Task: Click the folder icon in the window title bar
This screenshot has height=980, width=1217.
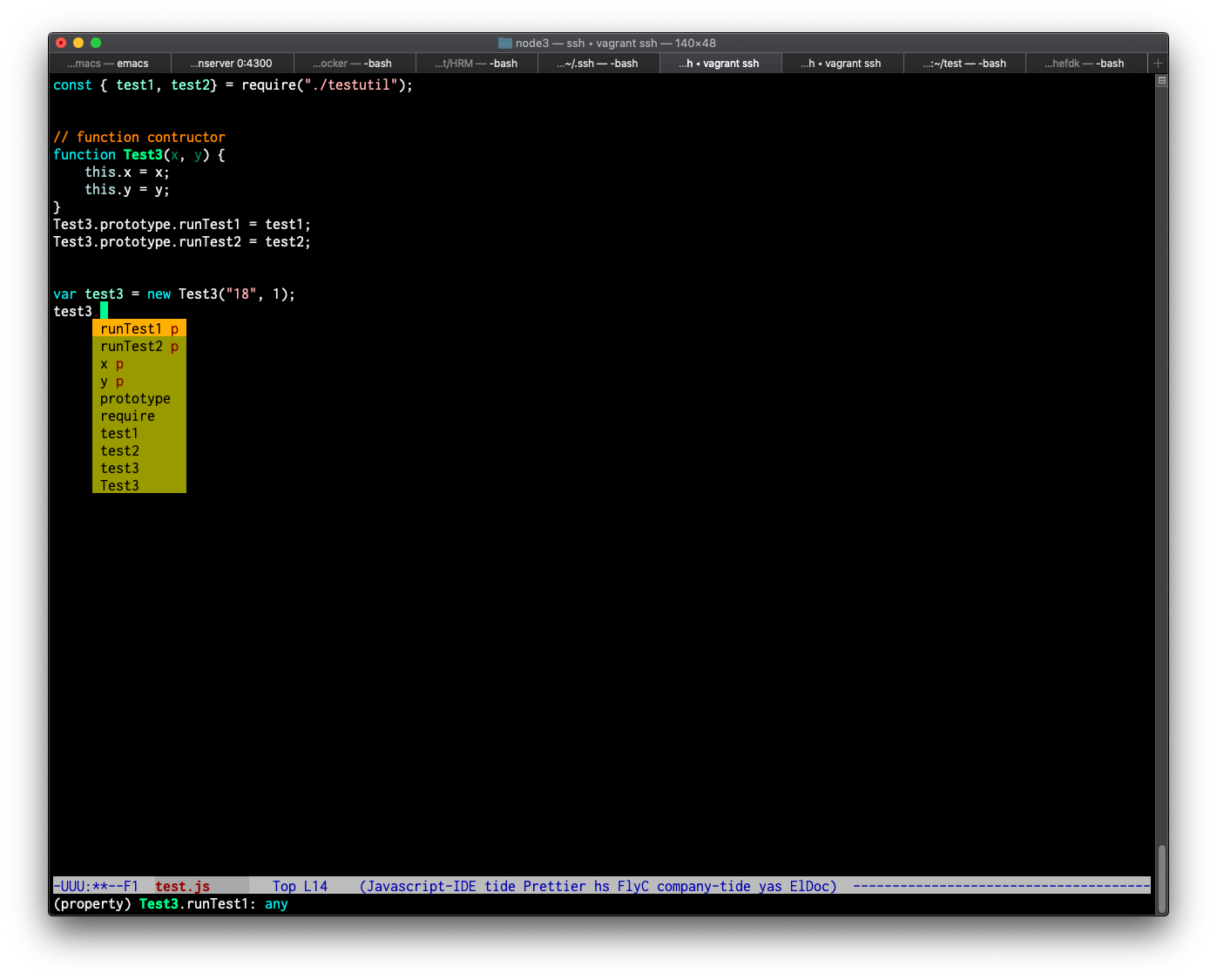Action: (504, 42)
